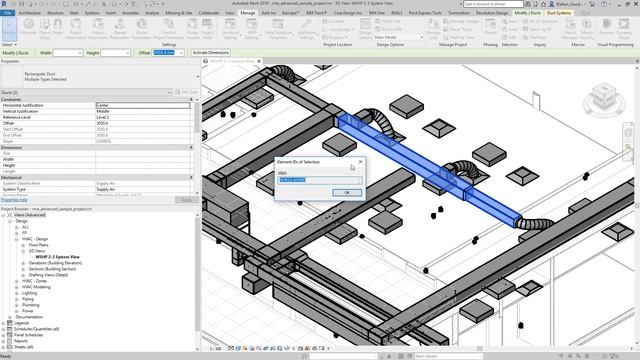640x360 pixels.
Task: Close the WSHP 2-3 System View tab
Action: [x=258, y=61]
